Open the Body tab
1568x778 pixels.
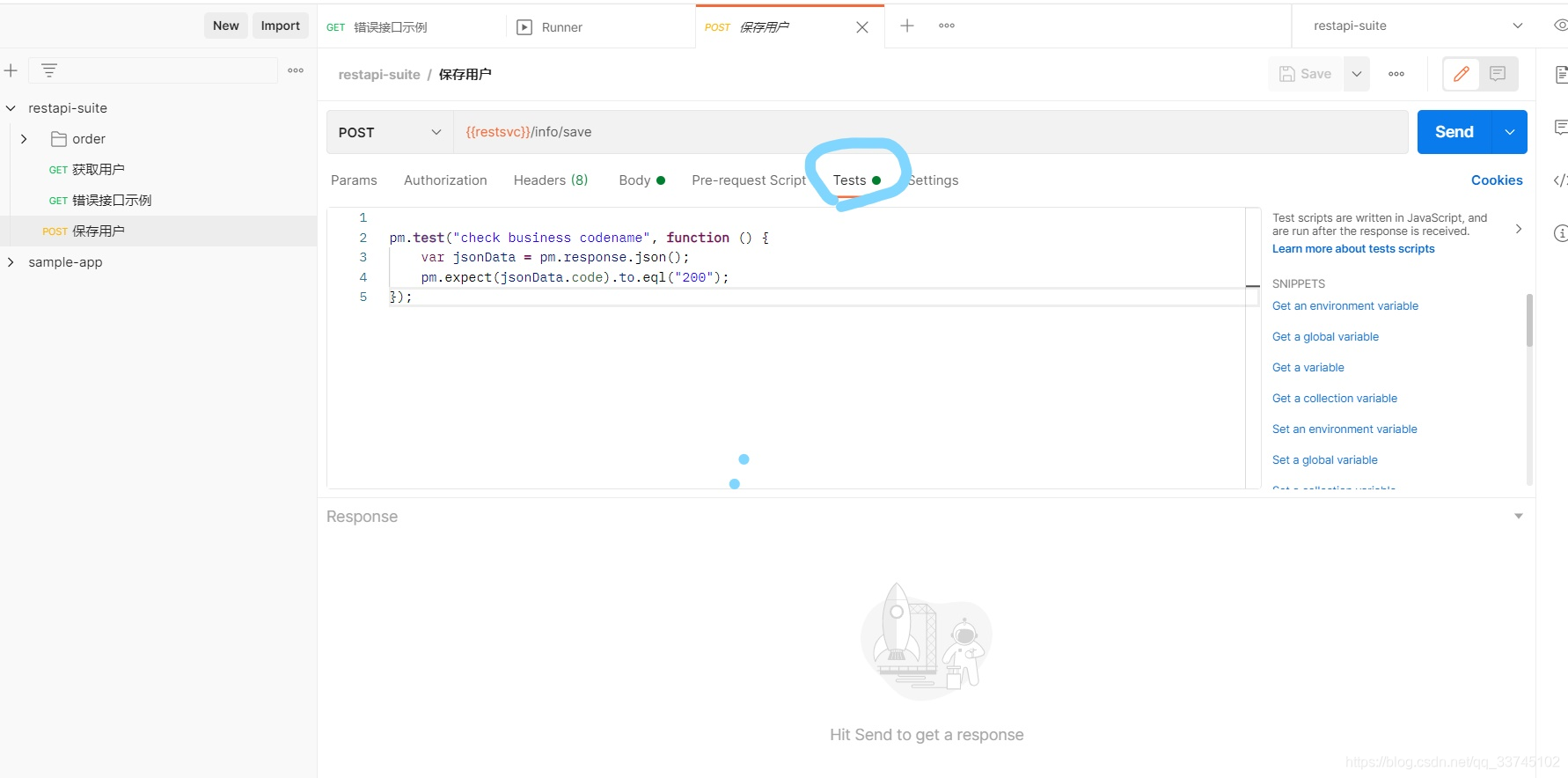tap(641, 180)
